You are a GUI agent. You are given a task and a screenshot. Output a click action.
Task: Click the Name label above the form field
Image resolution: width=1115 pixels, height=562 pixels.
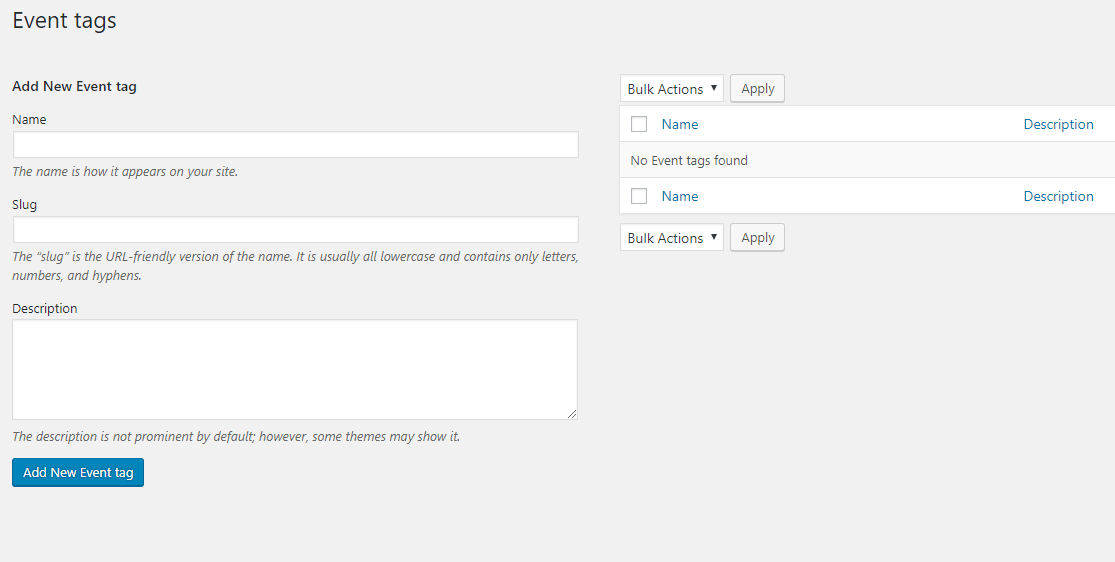[29, 120]
